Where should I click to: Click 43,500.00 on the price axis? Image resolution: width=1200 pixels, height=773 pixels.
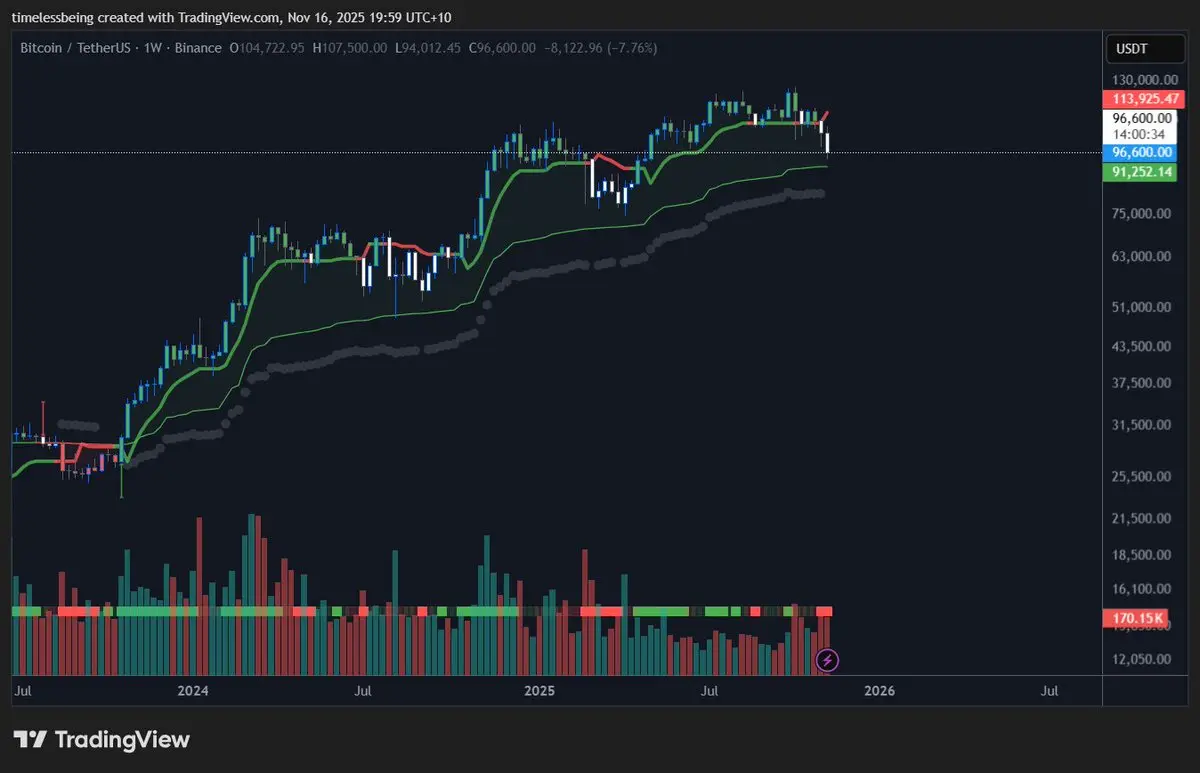(1142, 346)
